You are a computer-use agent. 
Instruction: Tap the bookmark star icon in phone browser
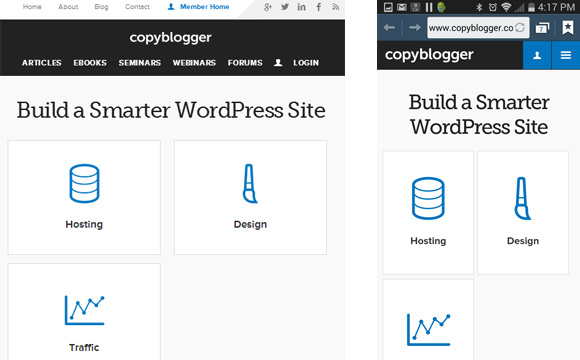[568, 27]
